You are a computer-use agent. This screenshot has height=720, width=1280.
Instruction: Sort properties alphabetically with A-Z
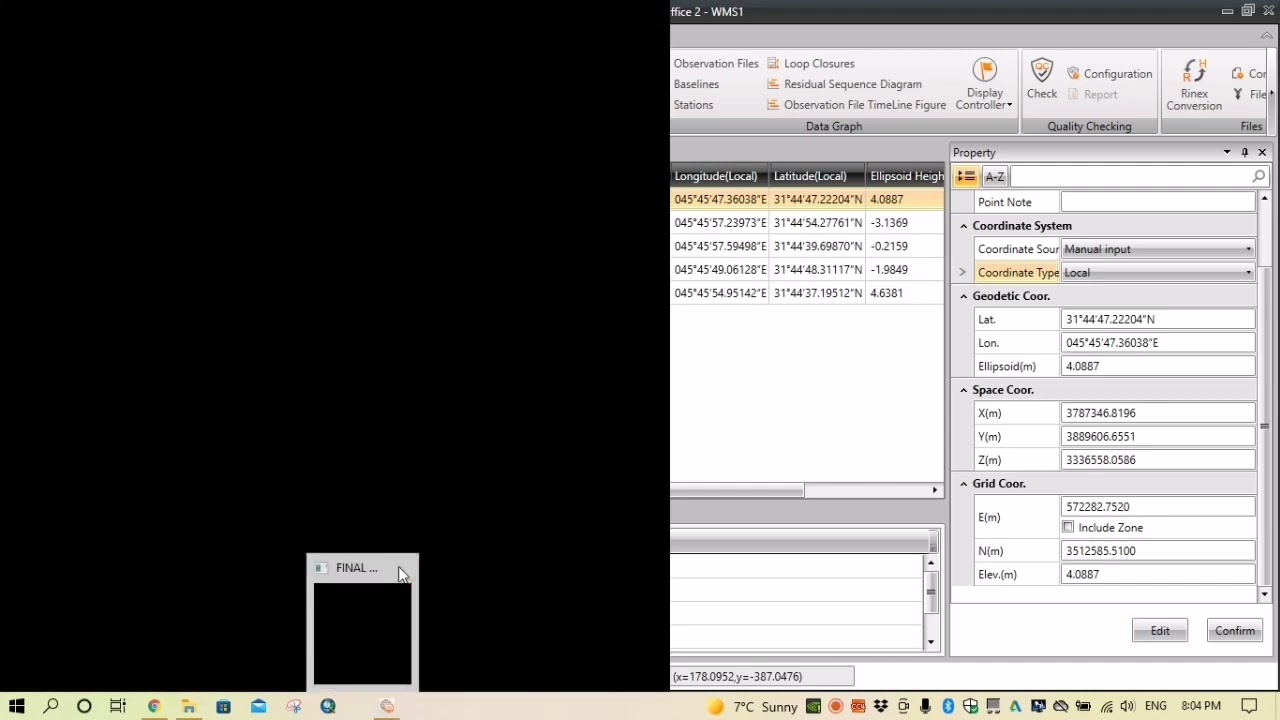995,177
